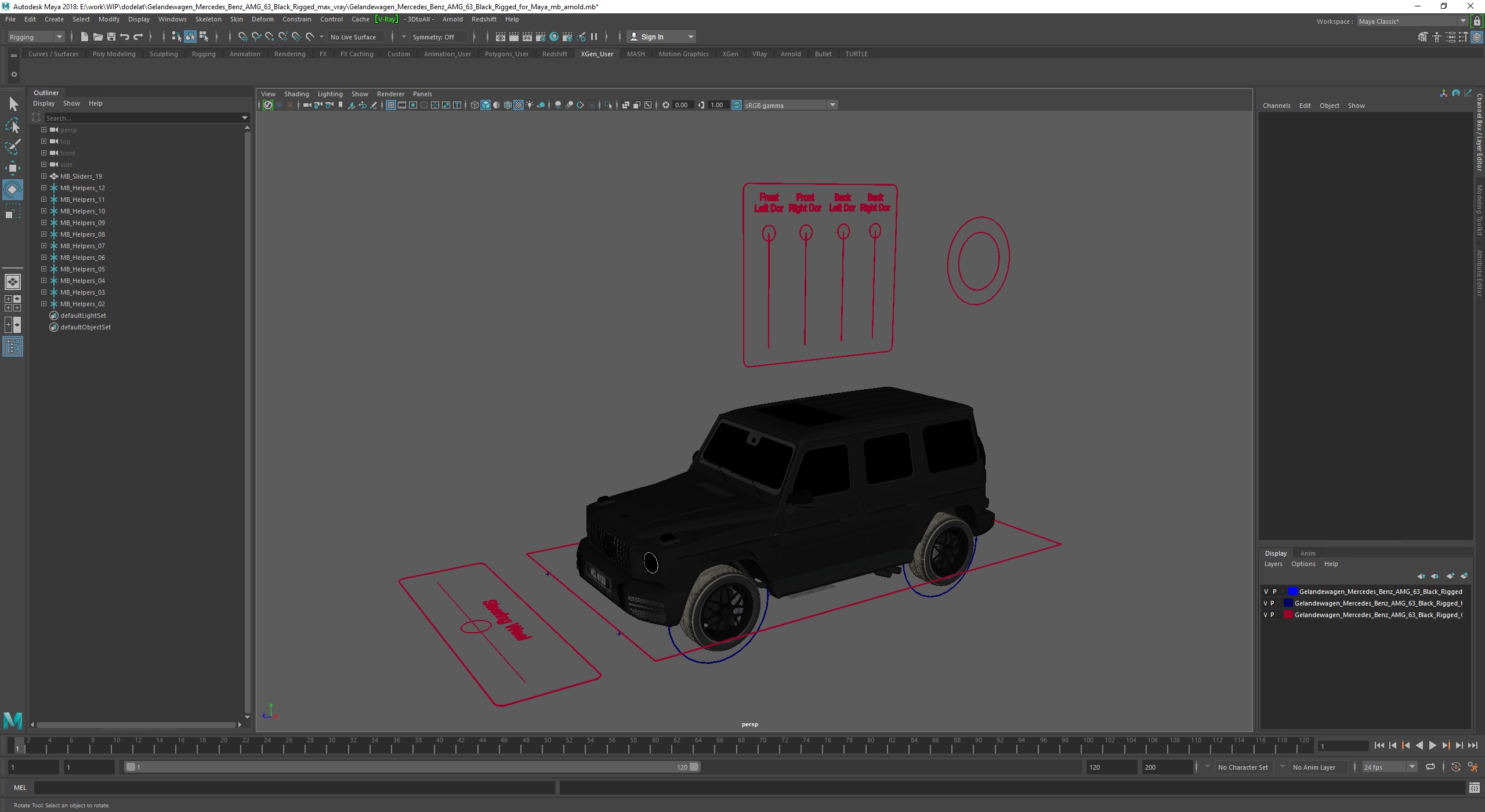Viewport: 1485px width, 812px height.
Task: Expand the MB_Helpers_02 node in Outliner
Action: [44, 304]
